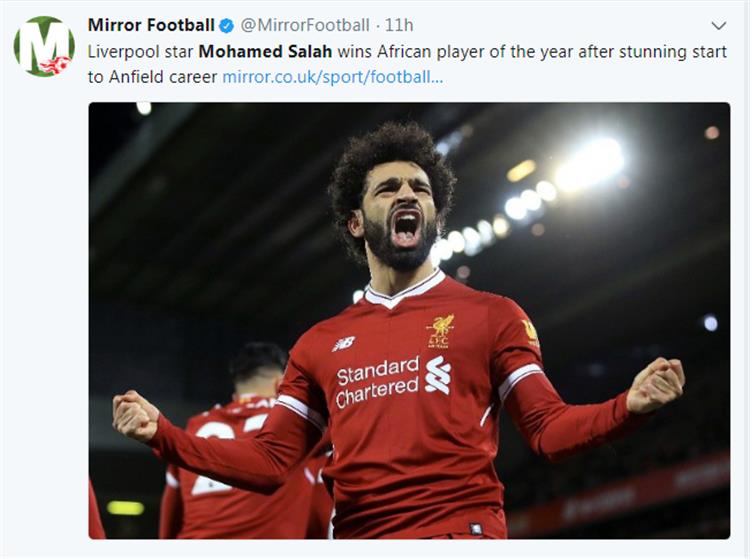Click the Standard Chartered symbol on shirt
The image size is (750, 559).
pos(438,375)
